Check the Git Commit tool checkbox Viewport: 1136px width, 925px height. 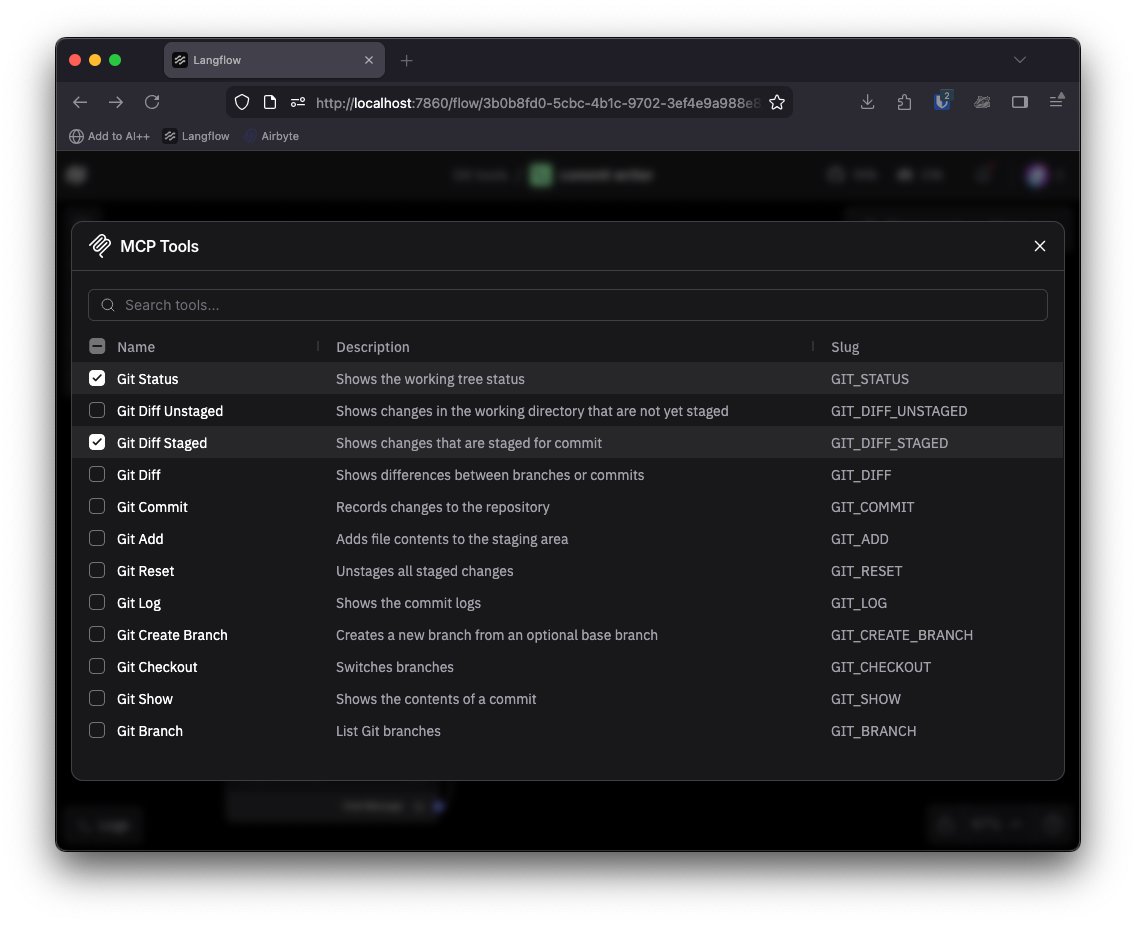pos(97,507)
